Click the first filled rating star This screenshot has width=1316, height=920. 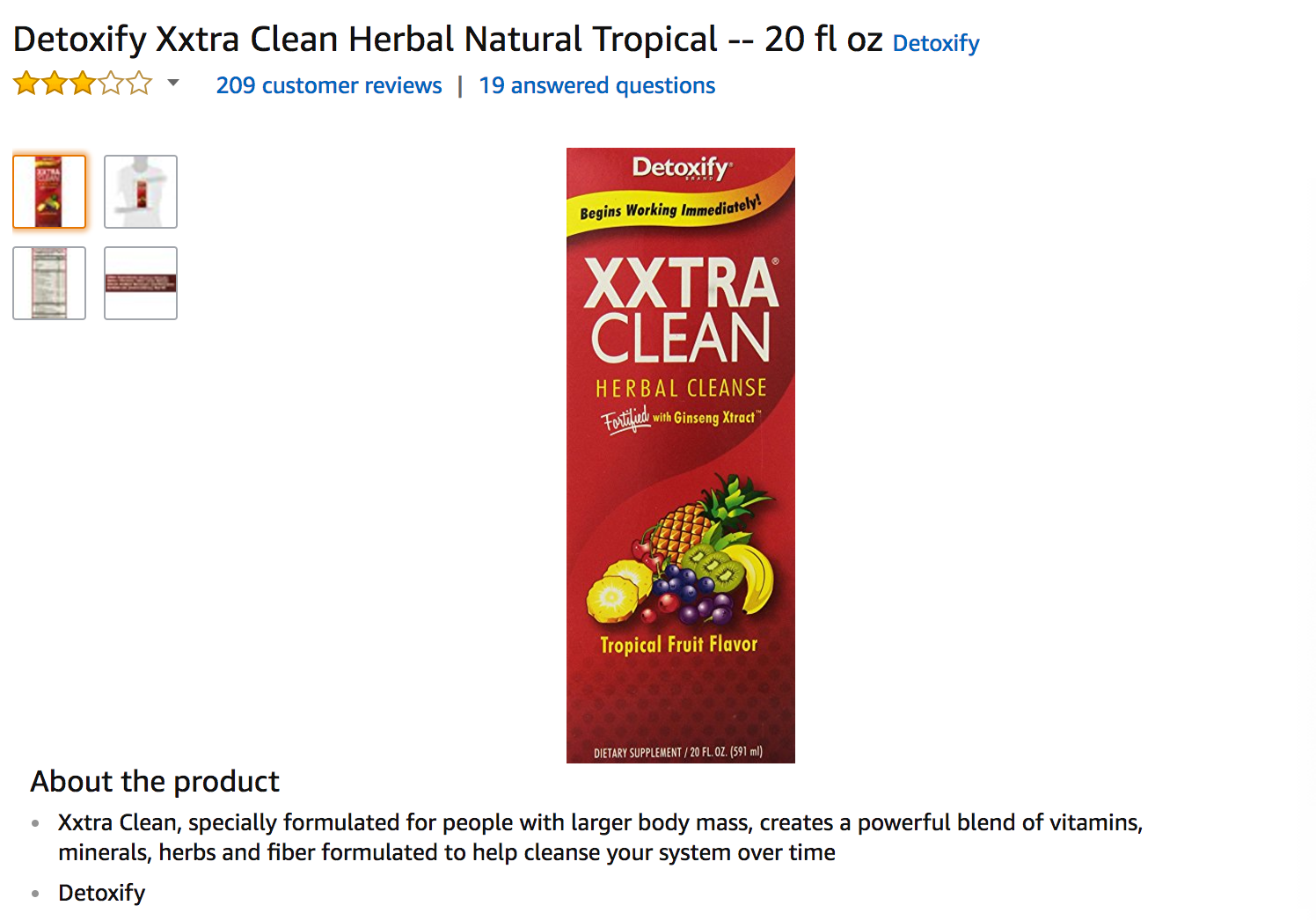click(x=26, y=84)
